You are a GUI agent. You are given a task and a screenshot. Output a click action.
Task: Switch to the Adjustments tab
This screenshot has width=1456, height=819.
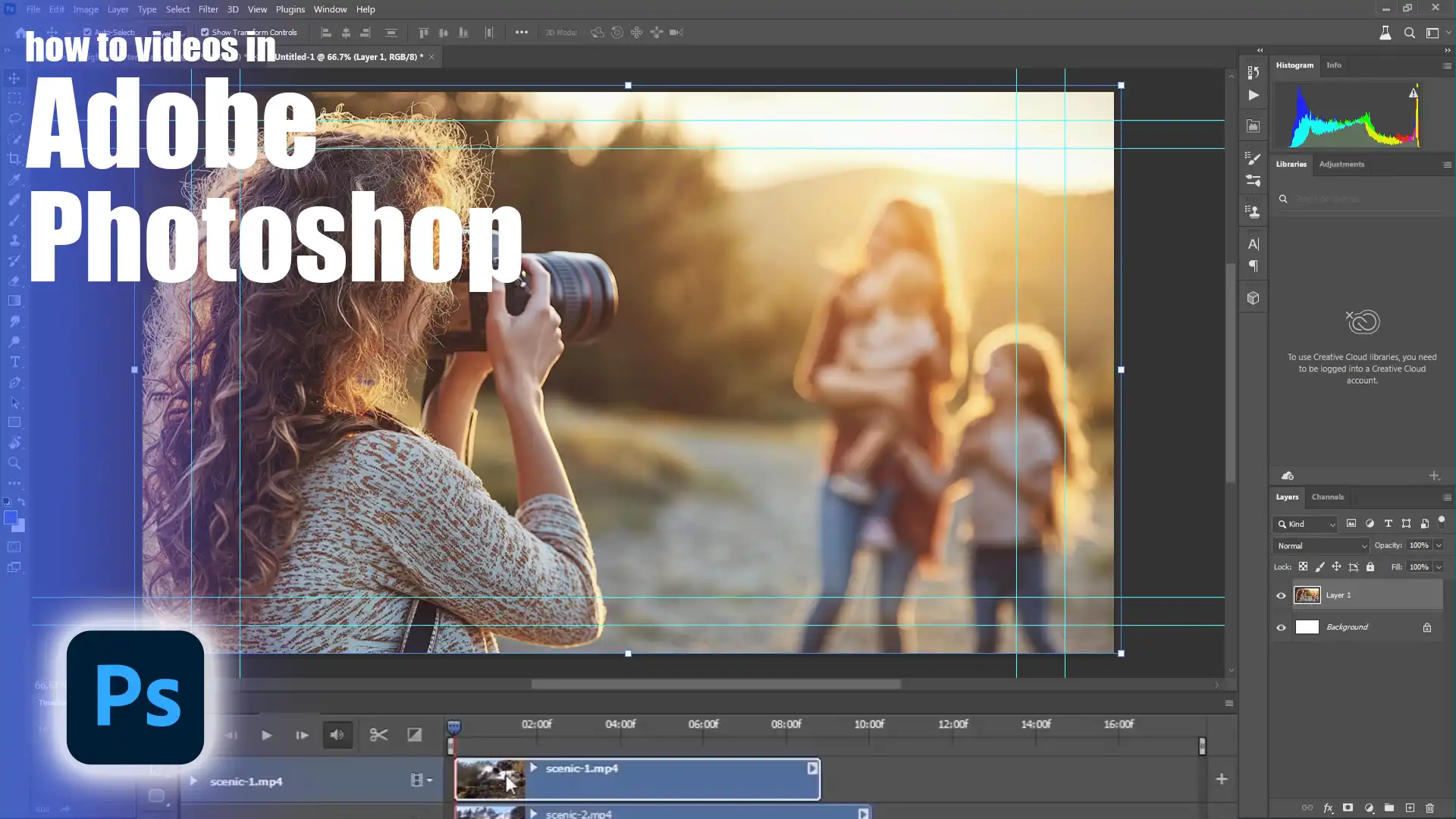[x=1341, y=164]
